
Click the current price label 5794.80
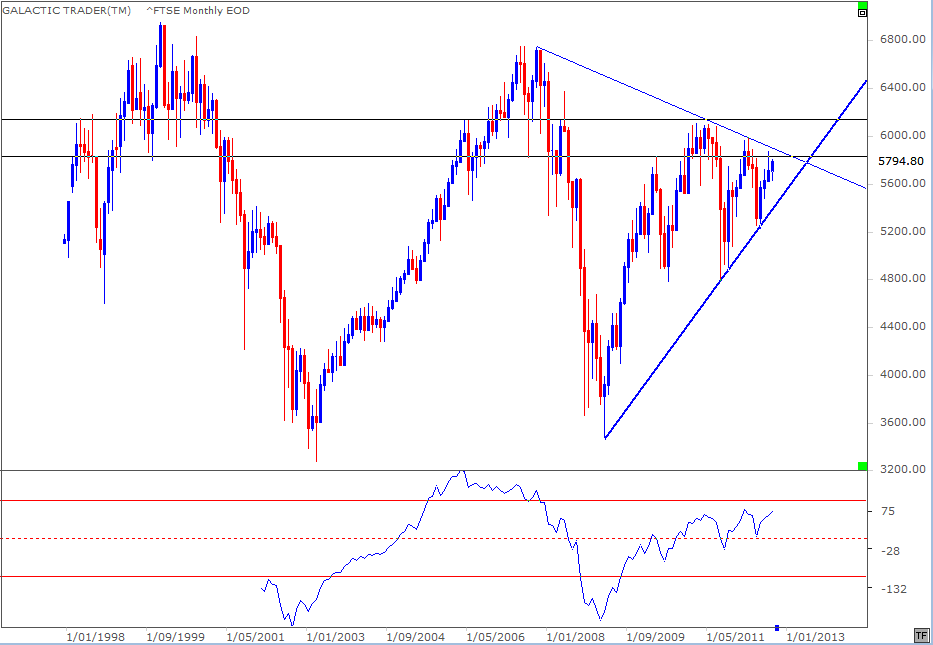coord(900,161)
